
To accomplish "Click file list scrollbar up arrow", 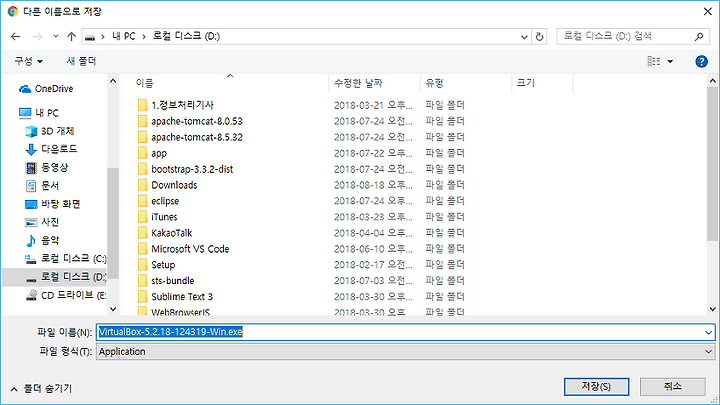I will click(712, 81).
